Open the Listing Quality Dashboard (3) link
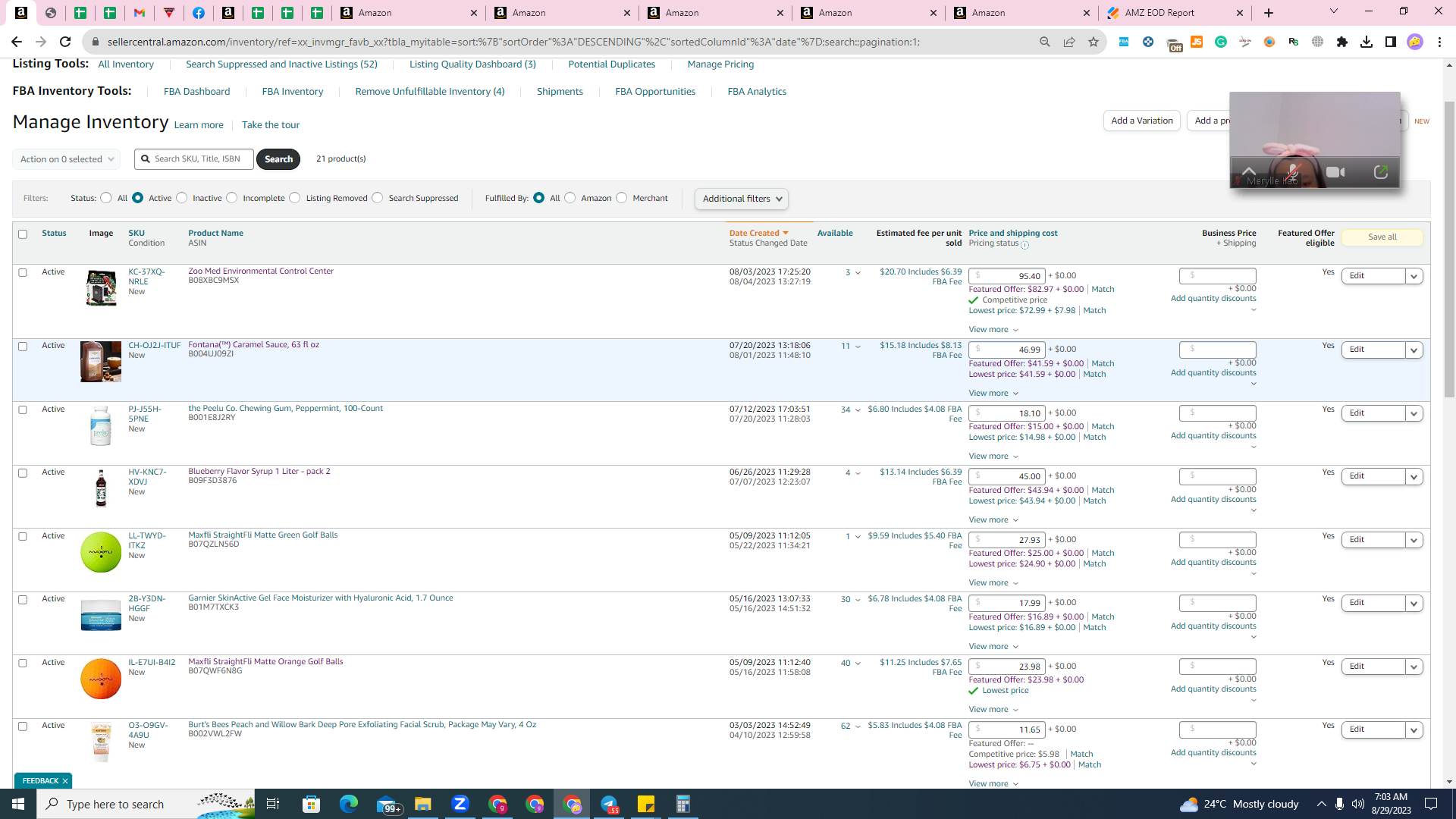This screenshot has height=819, width=1456. (472, 64)
